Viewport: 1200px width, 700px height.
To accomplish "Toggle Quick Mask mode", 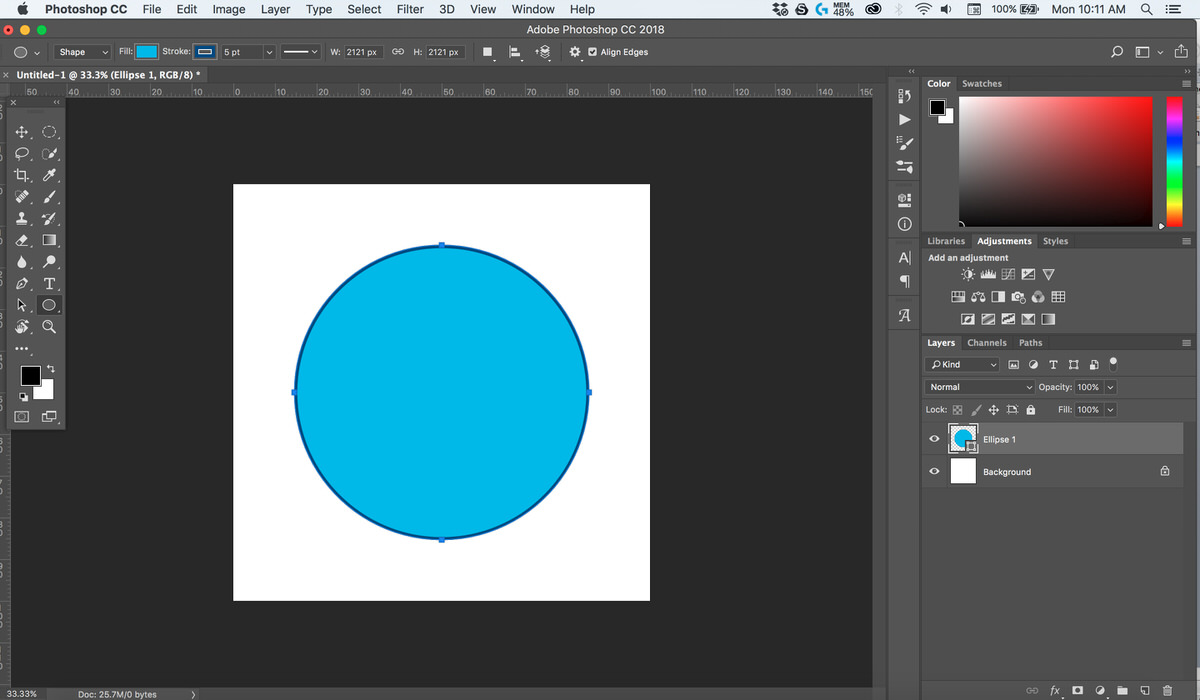I will (x=22, y=415).
